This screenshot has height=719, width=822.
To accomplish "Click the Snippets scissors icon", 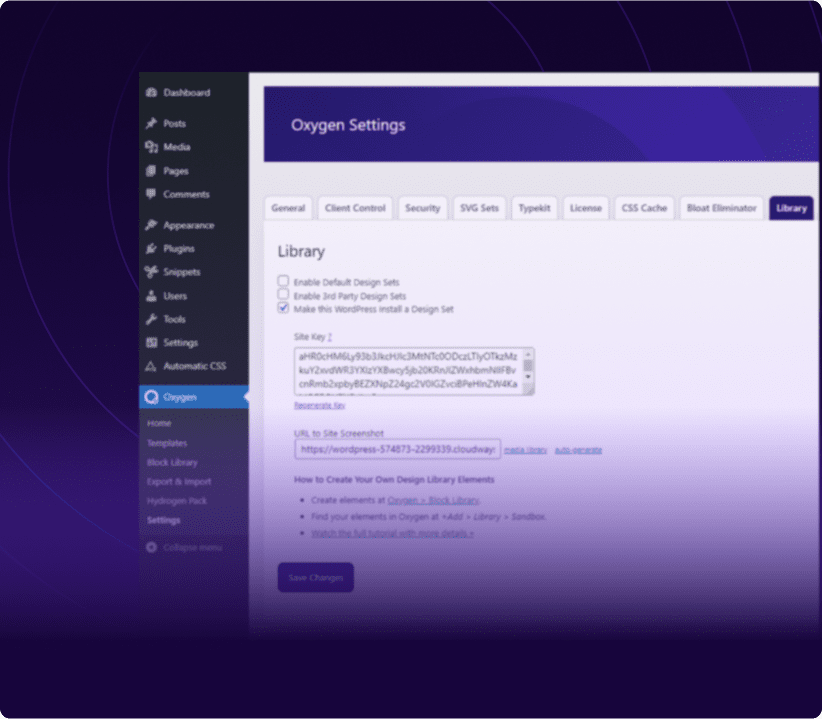I will point(152,271).
